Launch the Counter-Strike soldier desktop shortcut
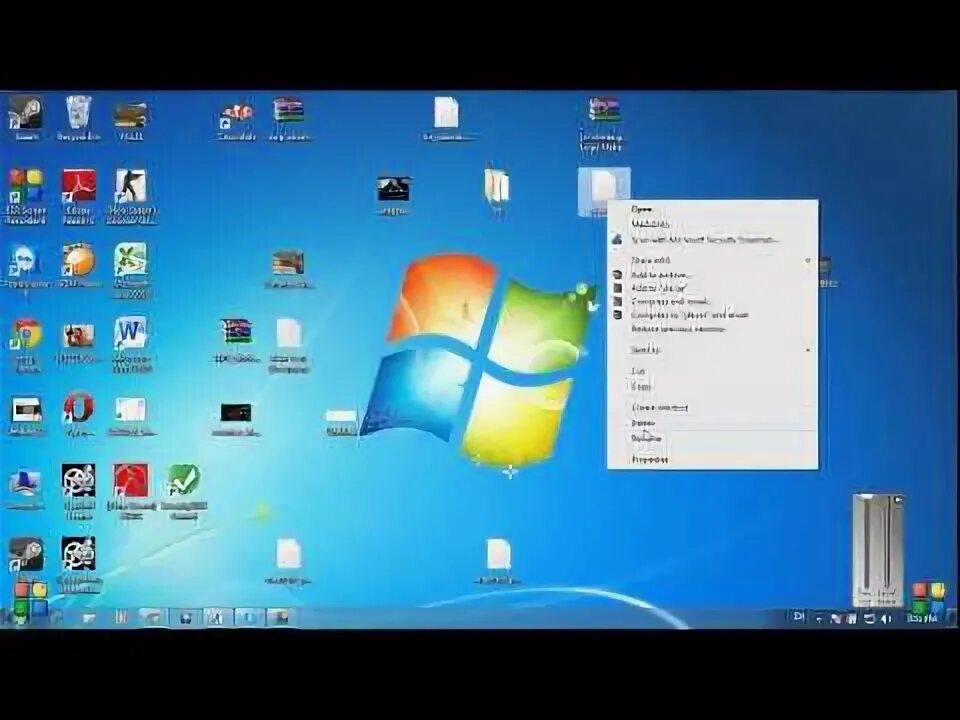The image size is (960, 720). [131, 195]
